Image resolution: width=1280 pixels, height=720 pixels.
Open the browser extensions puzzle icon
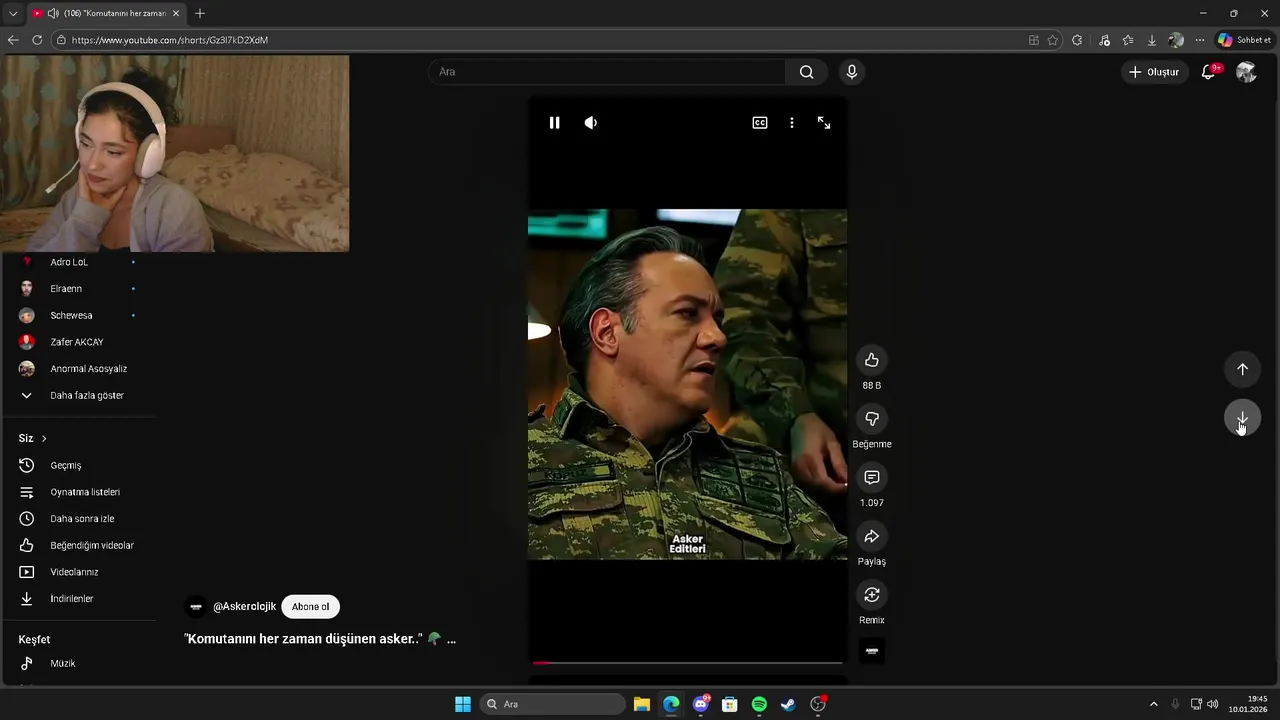(x=1077, y=40)
